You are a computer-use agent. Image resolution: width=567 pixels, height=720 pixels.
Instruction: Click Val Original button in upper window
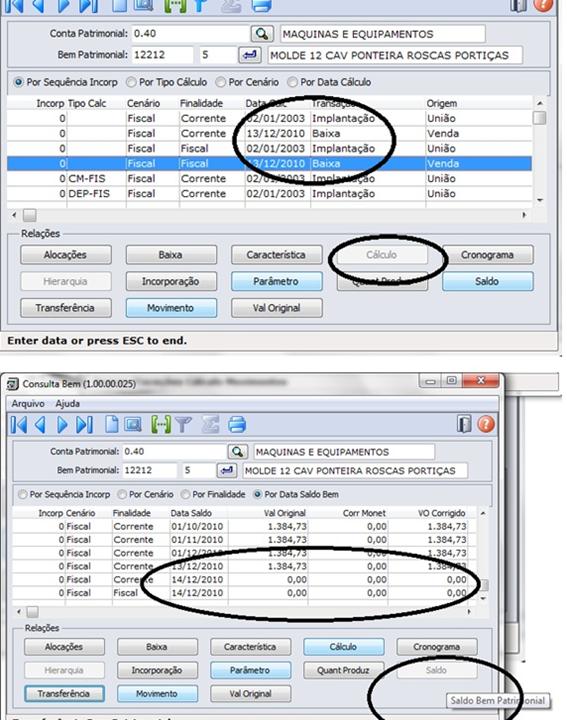(x=277, y=308)
